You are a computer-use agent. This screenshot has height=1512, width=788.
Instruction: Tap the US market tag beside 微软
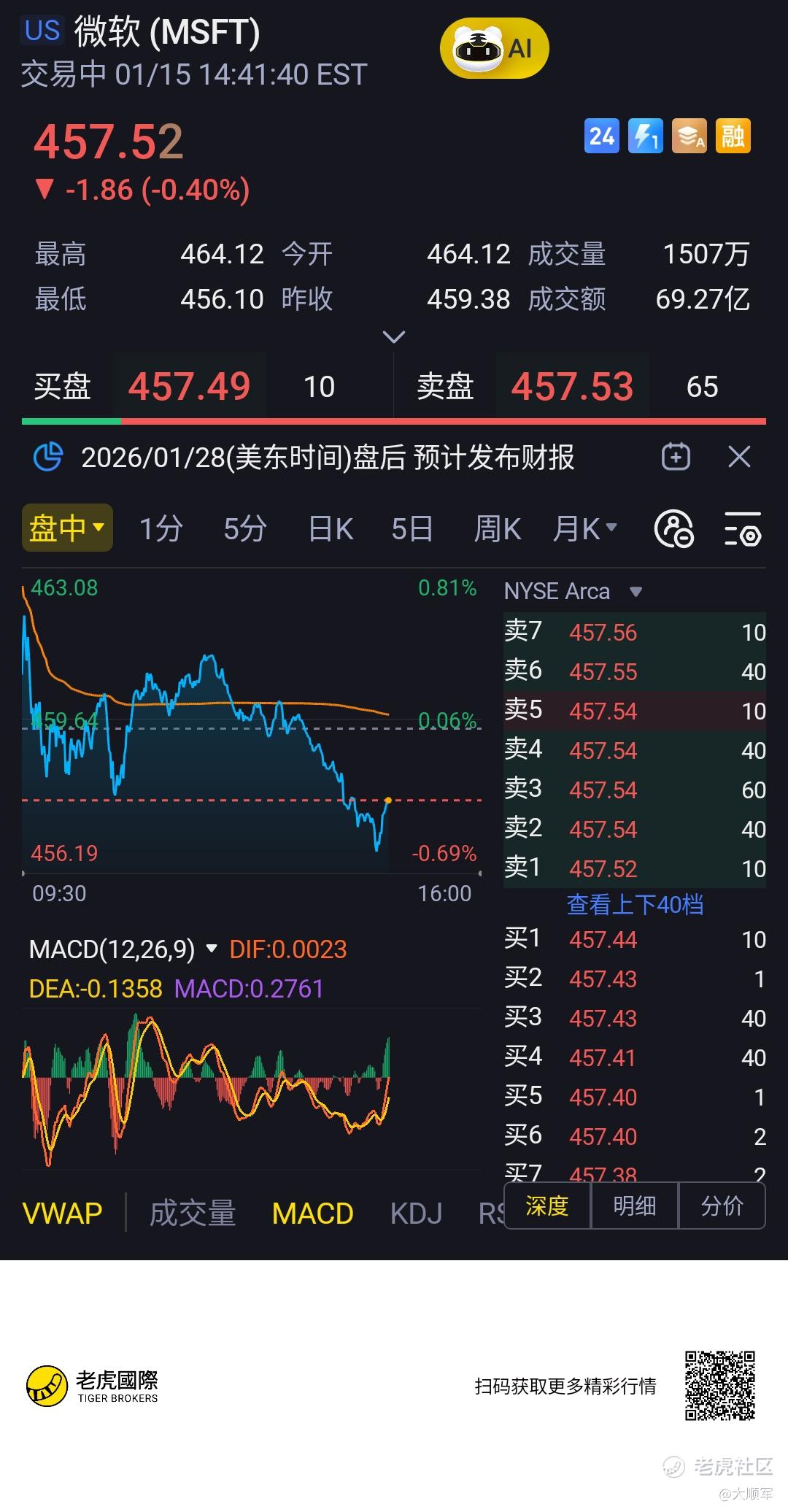(42, 31)
